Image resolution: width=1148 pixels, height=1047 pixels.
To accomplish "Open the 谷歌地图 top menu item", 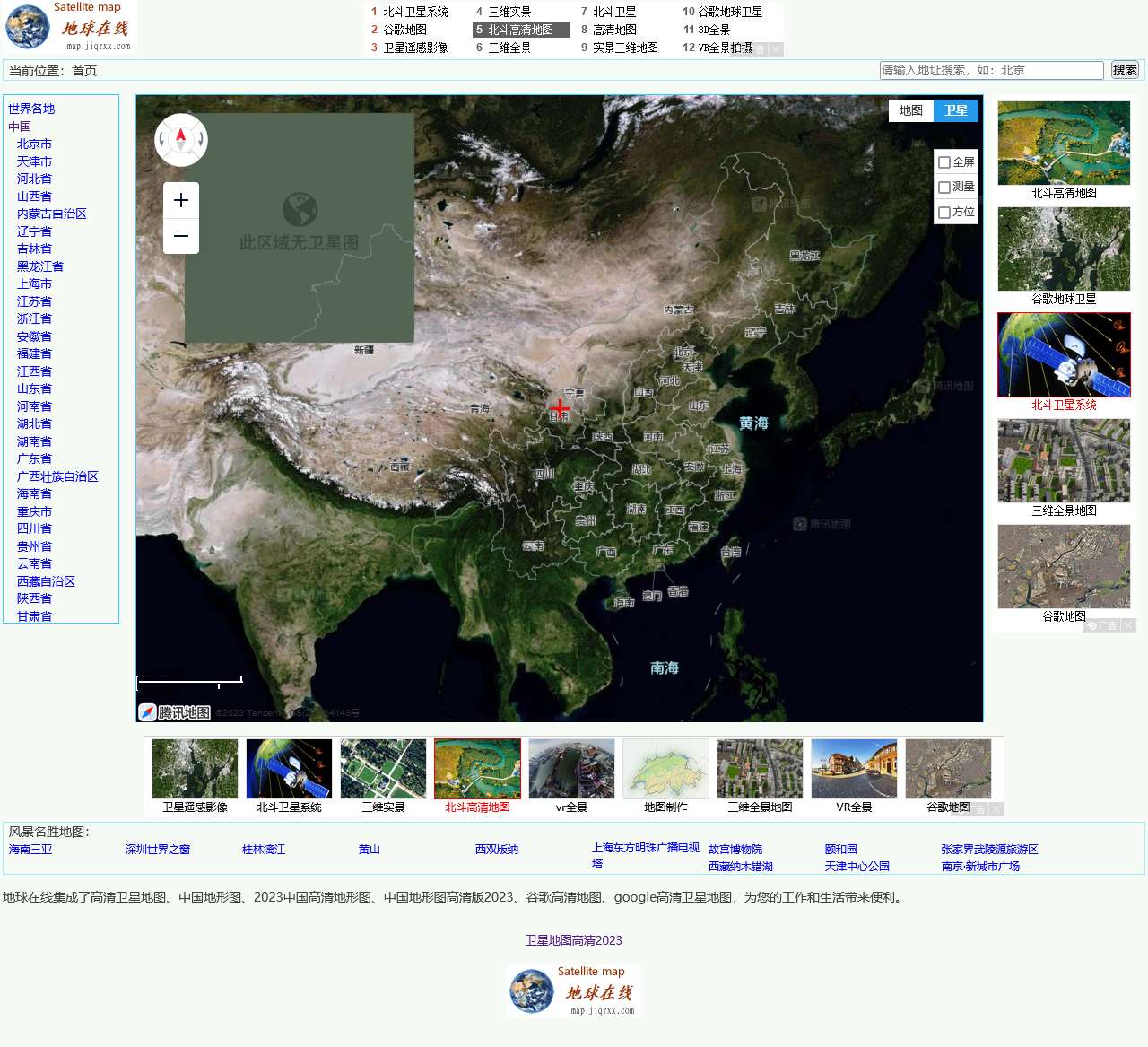I will [404, 30].
